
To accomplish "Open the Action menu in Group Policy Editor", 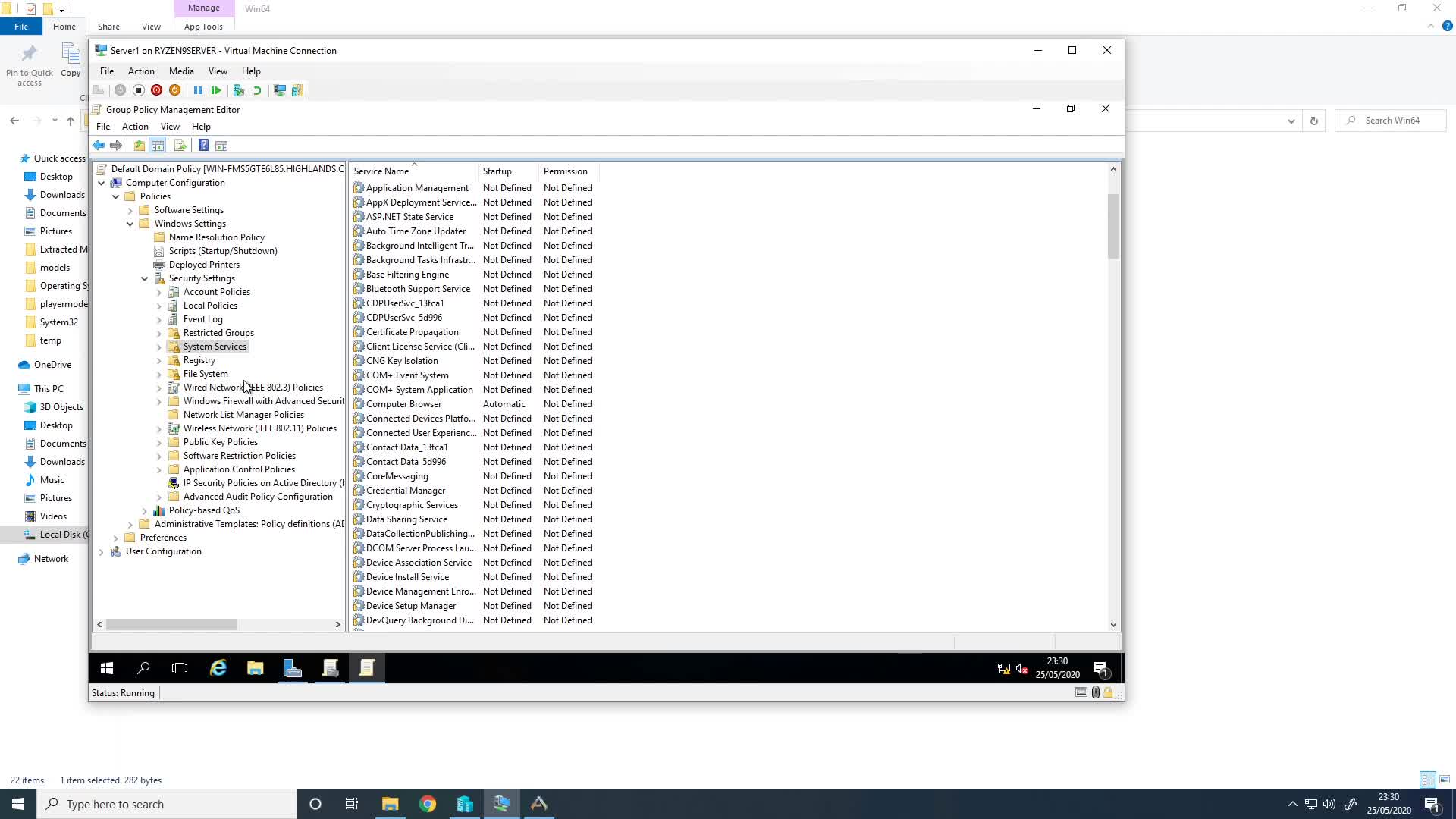I will pyautogui.click(x=135, y=127).
